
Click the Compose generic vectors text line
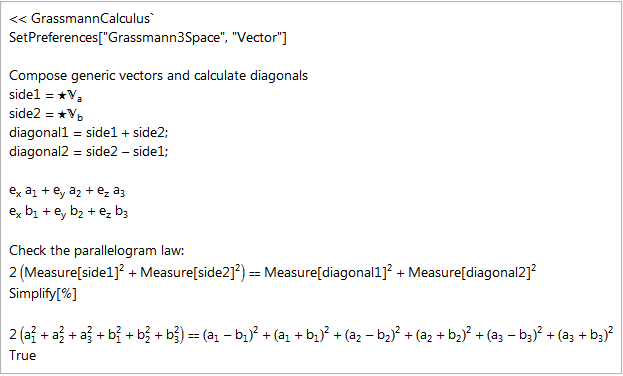pyautogui.click(x=158, y=75)
